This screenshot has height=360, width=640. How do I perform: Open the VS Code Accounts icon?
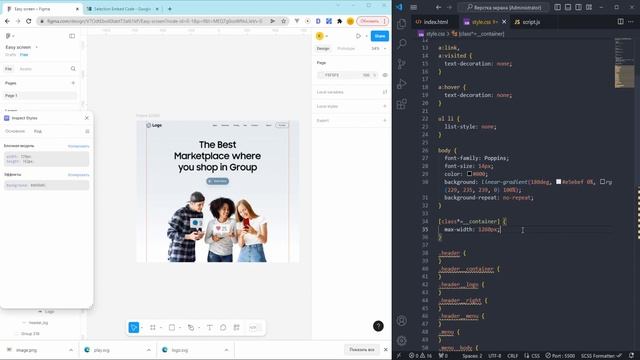coord(402,321)
